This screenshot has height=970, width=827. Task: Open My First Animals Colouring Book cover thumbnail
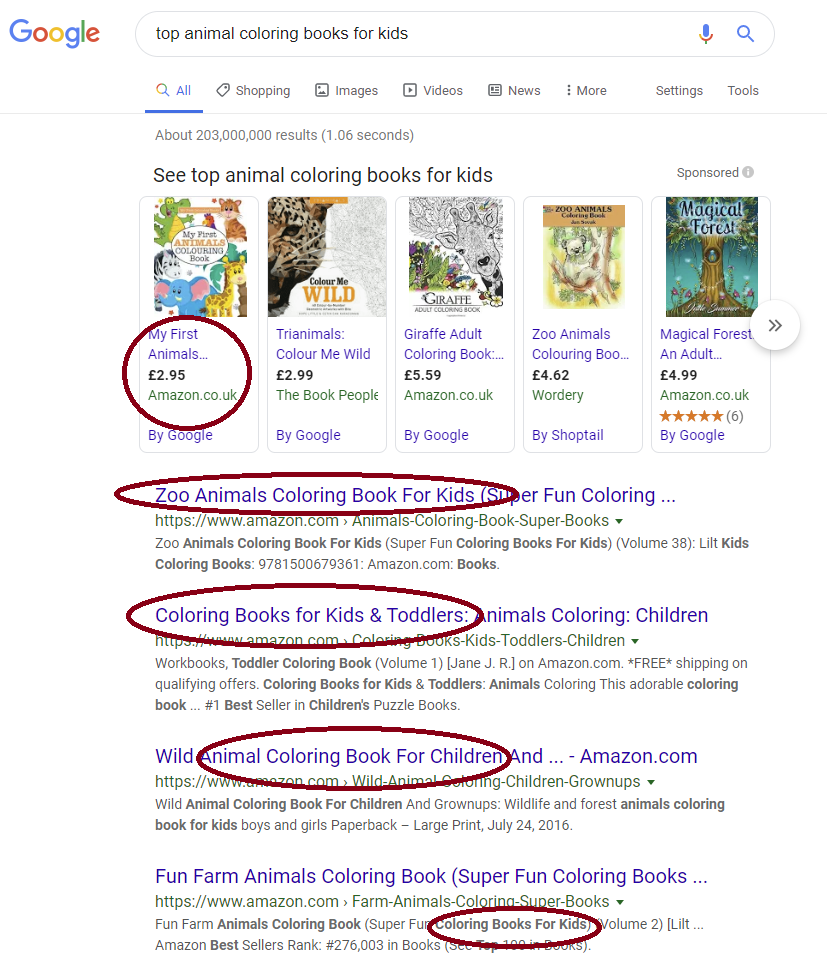click(x=199, y=257)
